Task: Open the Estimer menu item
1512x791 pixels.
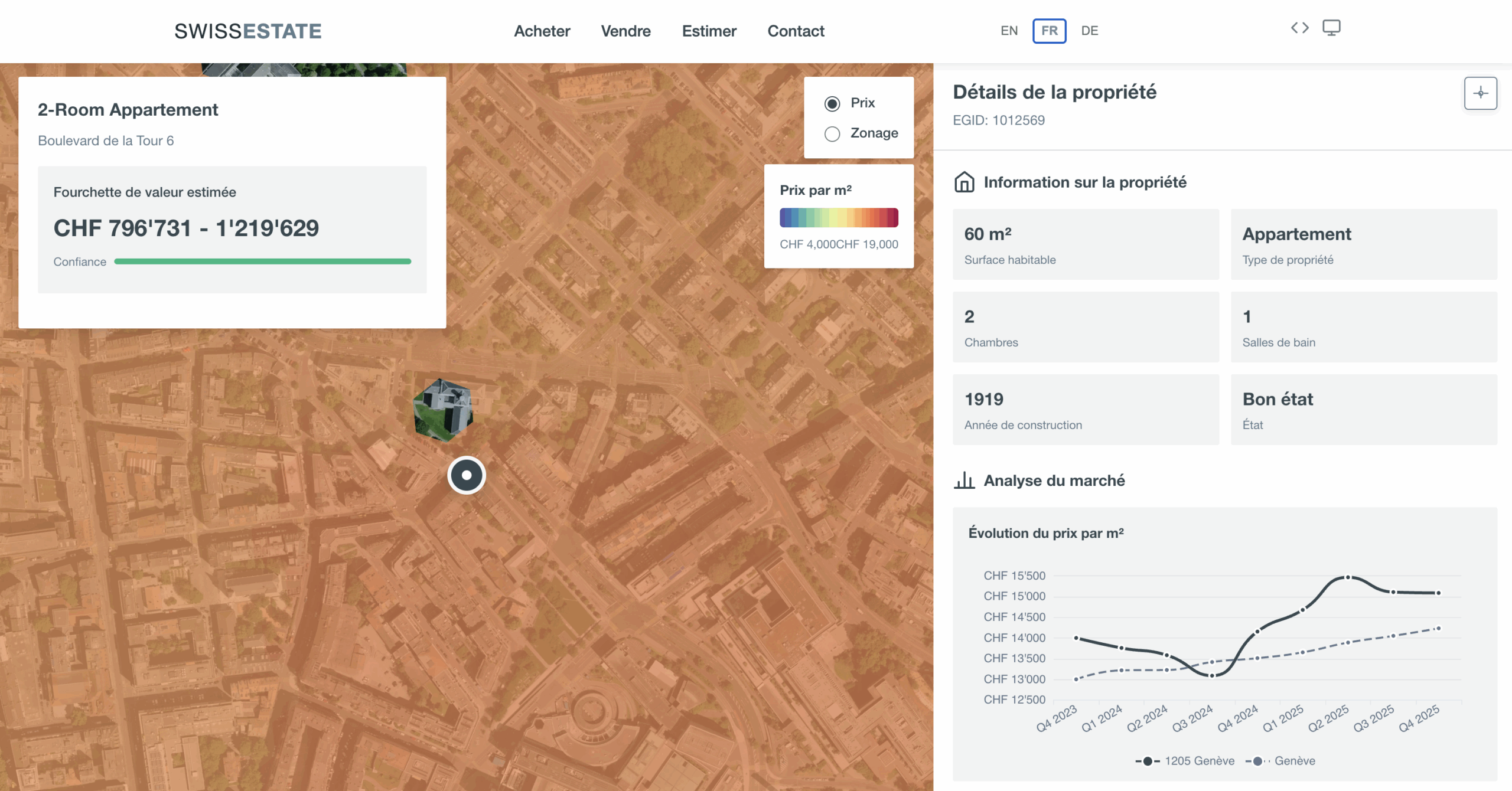Action: [x=709, y=31]
